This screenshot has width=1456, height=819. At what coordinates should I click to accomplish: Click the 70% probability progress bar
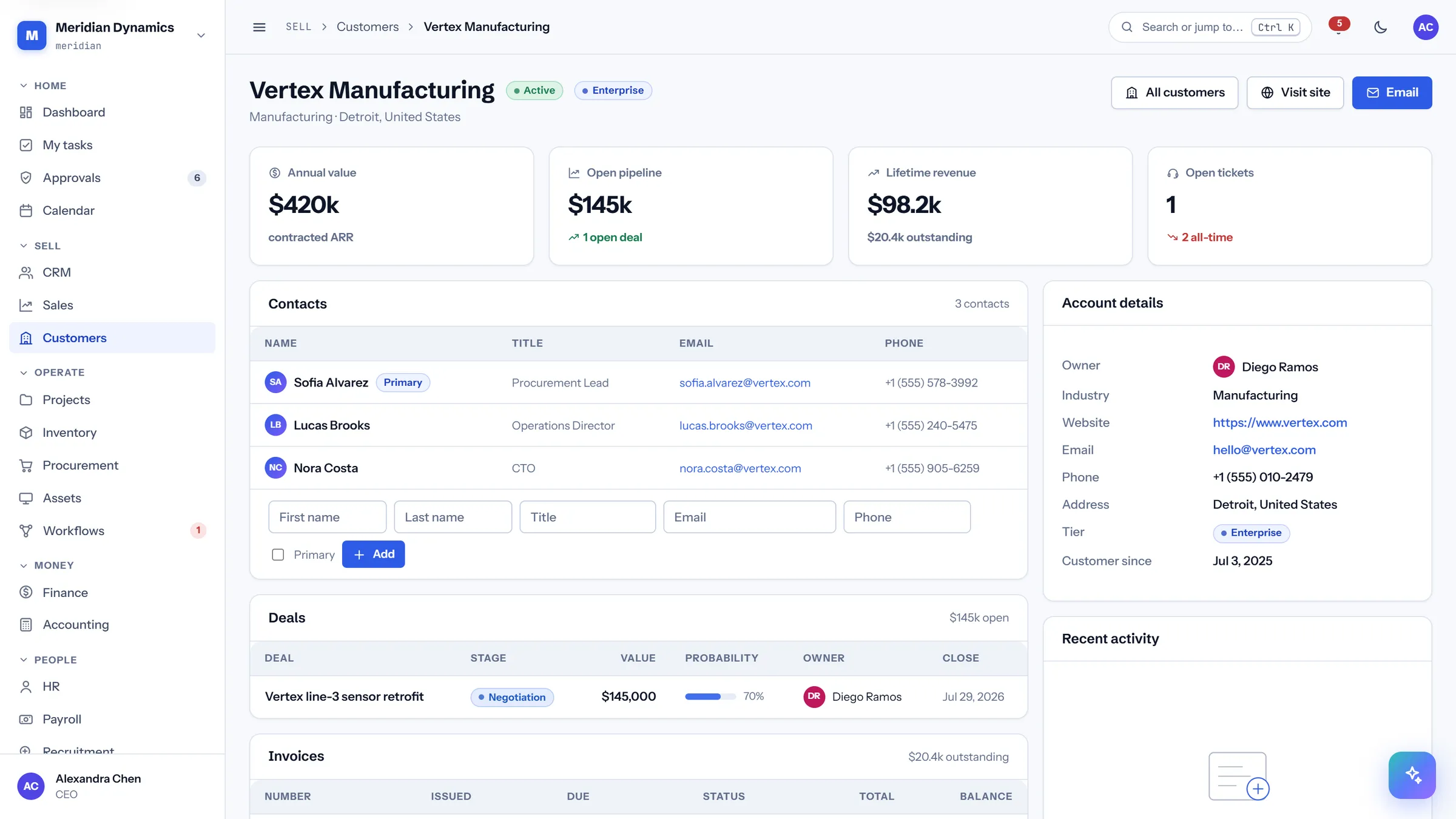pyautogui.click(x=710, y=696)
